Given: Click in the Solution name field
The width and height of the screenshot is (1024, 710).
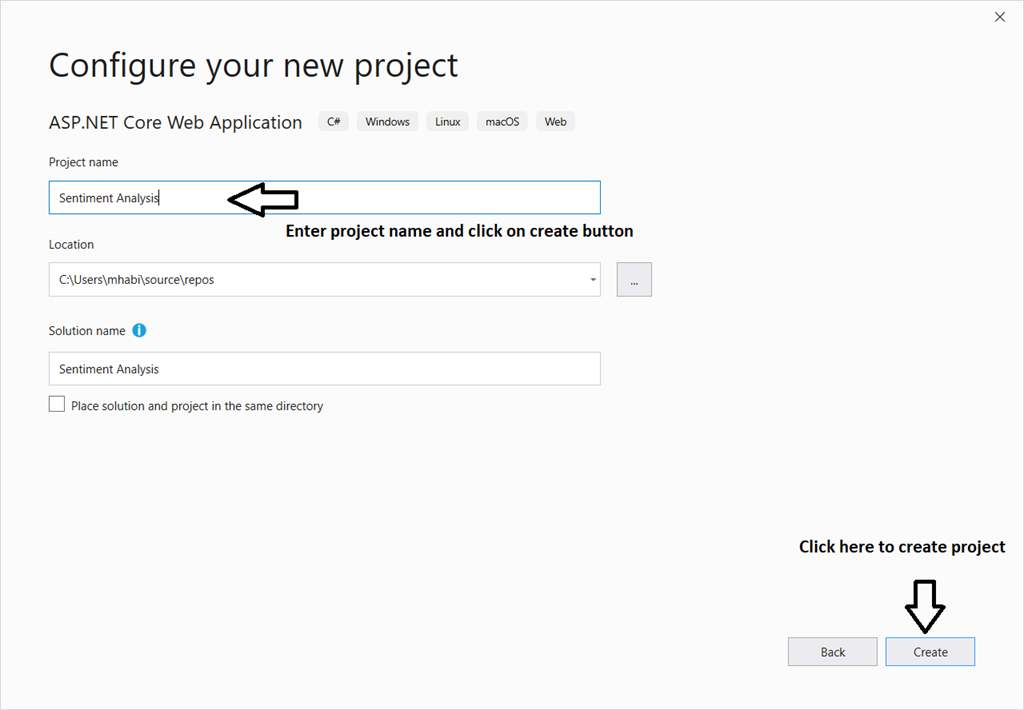Looking at the screenshot, I should pyautogui.click(x=324, y=369).
